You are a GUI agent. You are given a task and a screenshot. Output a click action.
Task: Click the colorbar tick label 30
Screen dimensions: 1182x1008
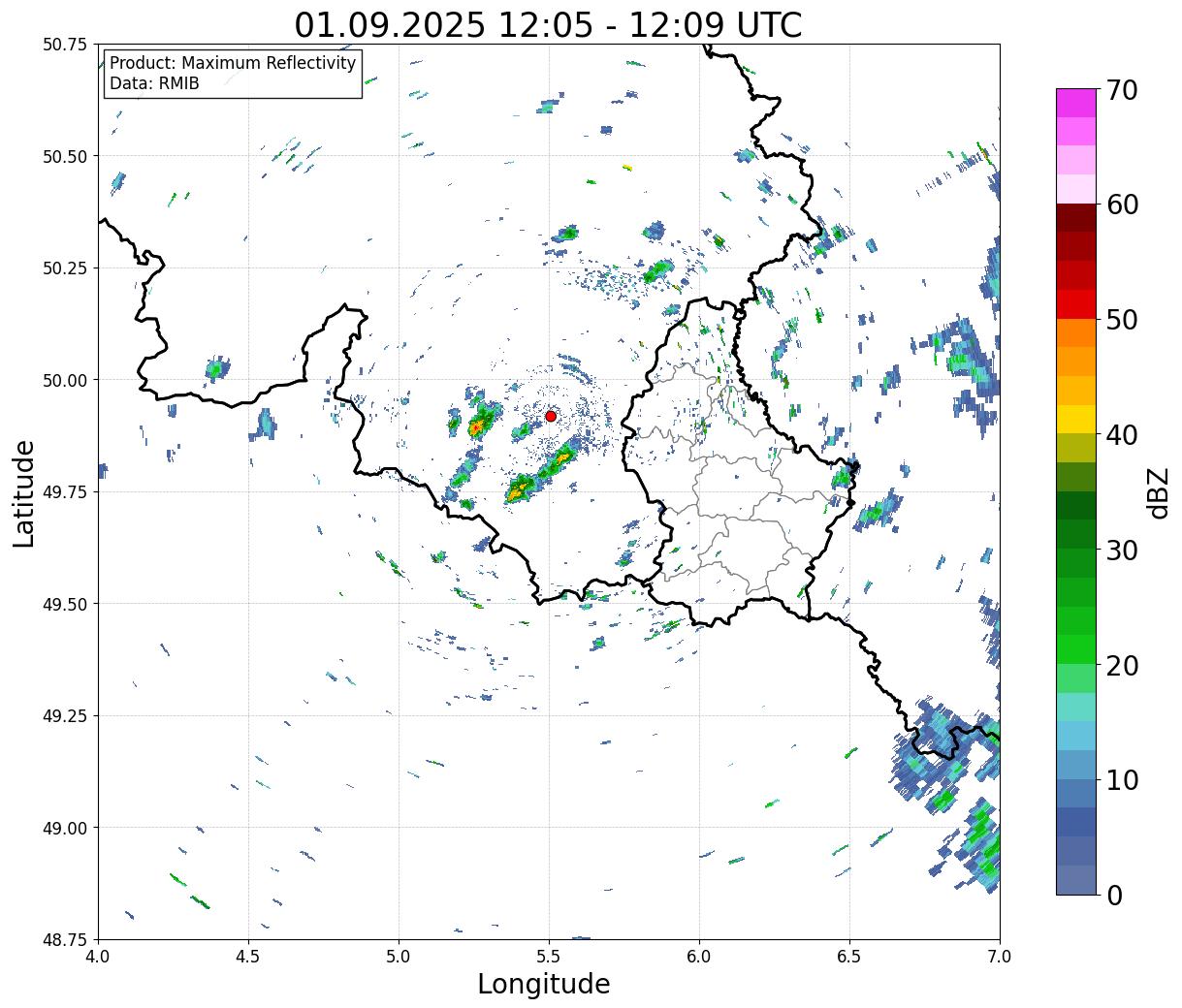click(1121, 551)
